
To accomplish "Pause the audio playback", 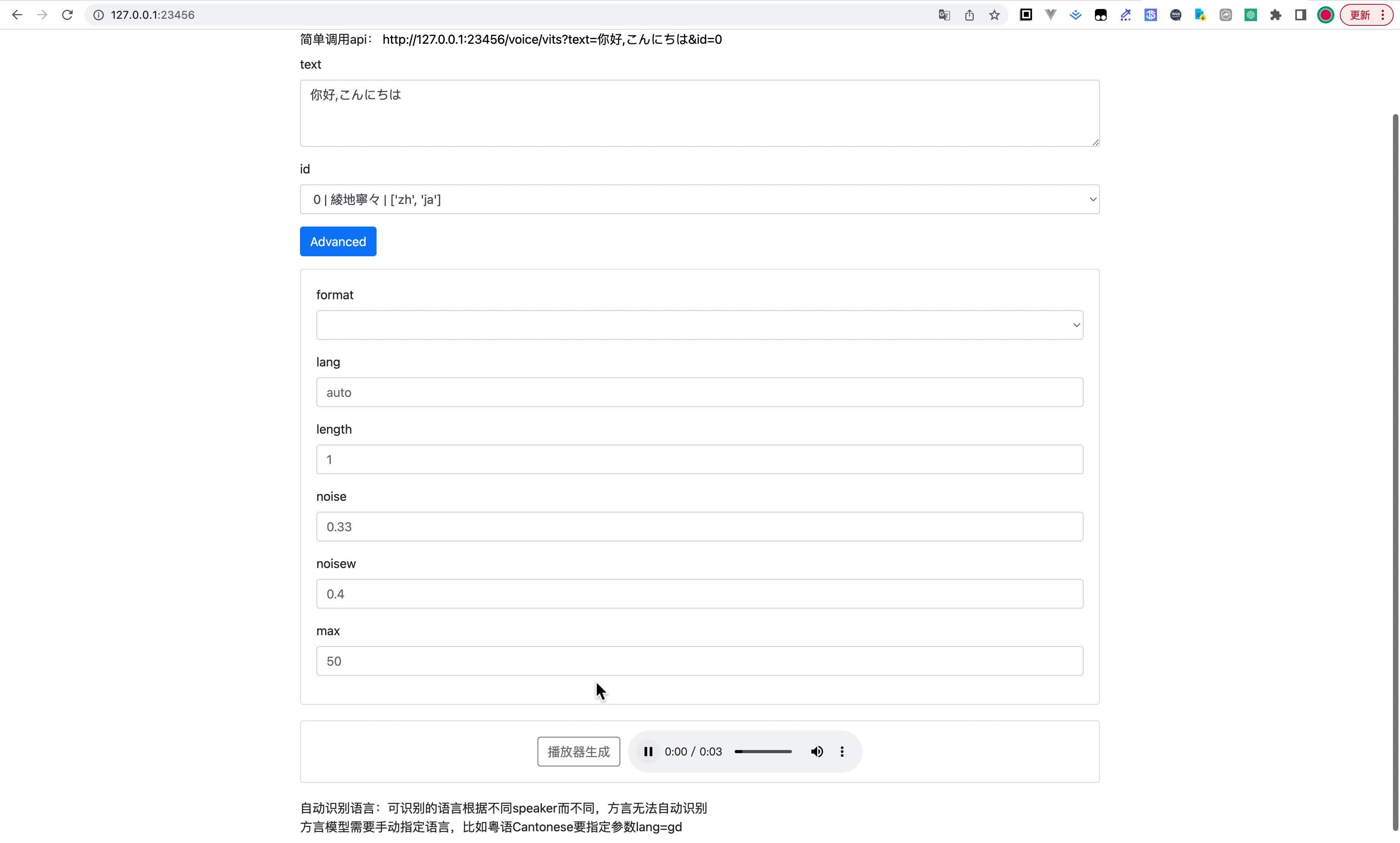I will click(648, 751).
